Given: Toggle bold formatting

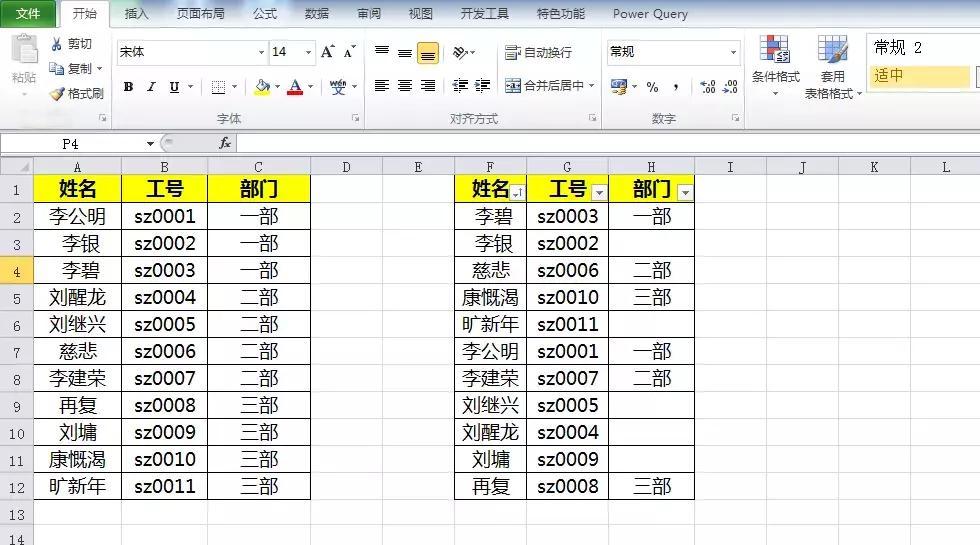Looking at the screenshot, I should (128, 87).
